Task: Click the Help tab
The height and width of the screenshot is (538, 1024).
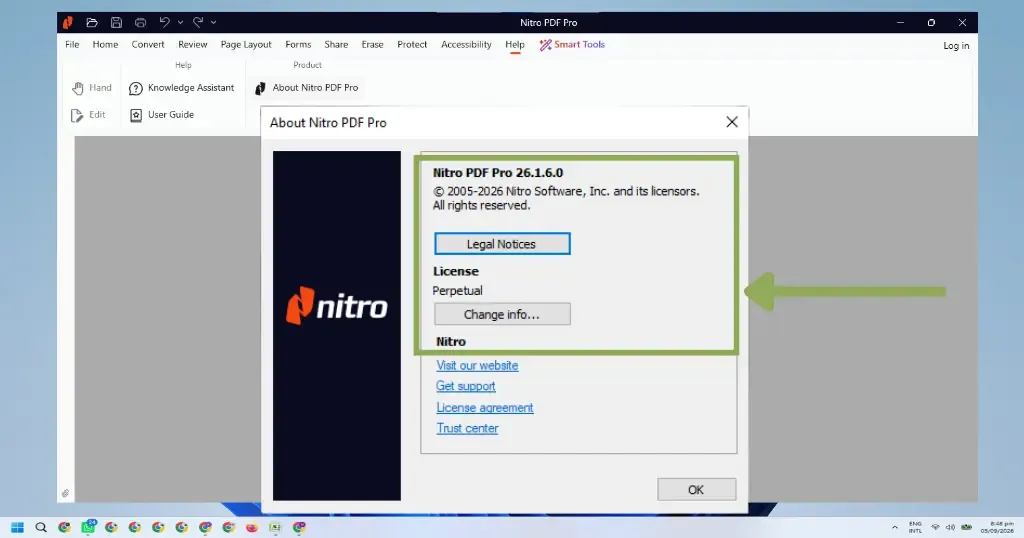Action: pyautogui.click(x=515, y=44)
